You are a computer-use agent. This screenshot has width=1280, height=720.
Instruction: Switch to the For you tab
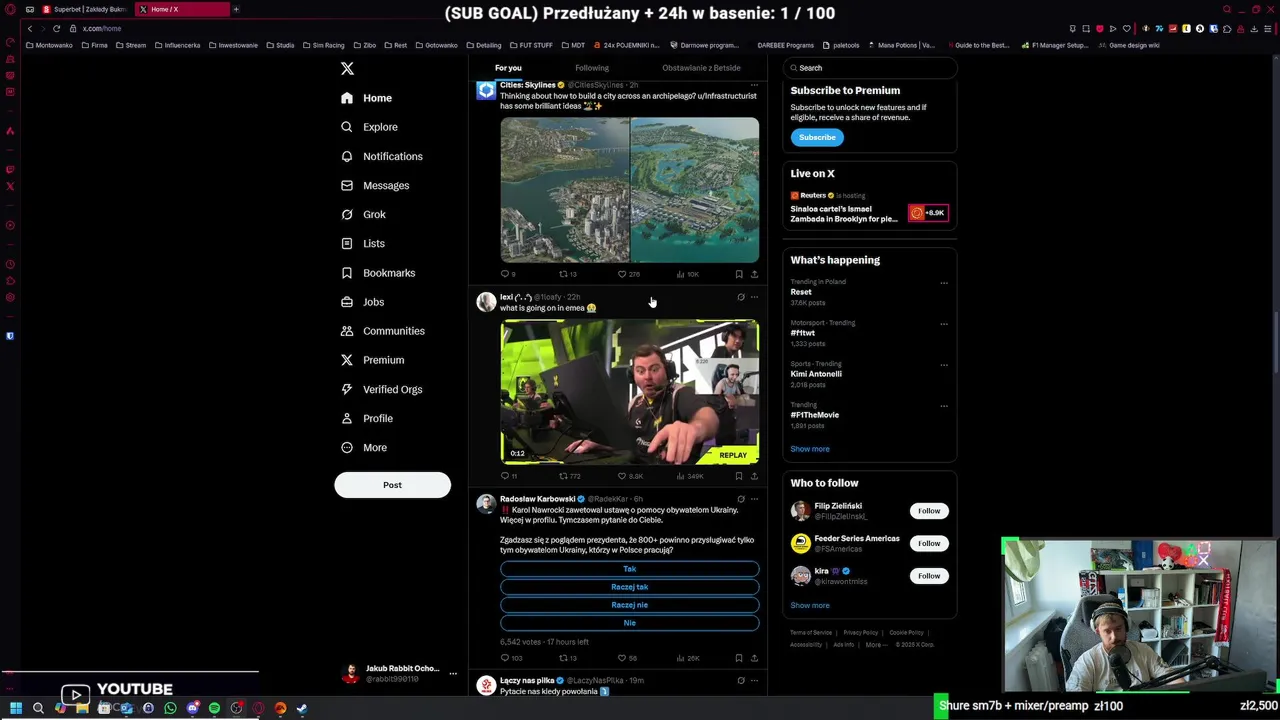[x=508, y=68]
